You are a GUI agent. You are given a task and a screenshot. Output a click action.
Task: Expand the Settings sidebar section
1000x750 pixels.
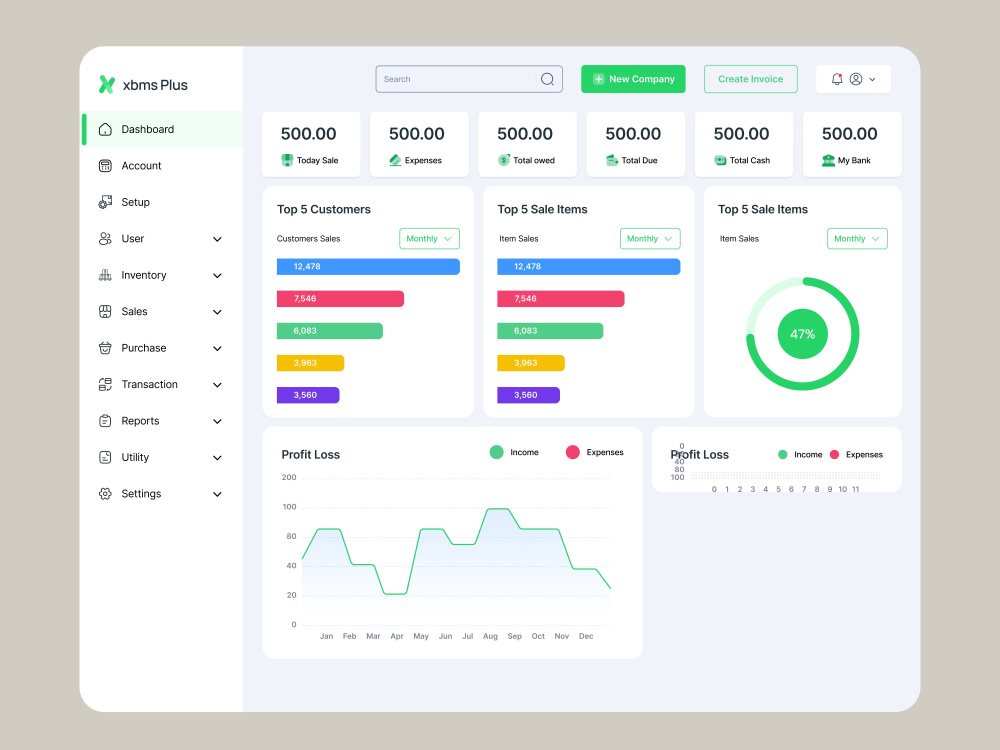(x=217, y=493)
